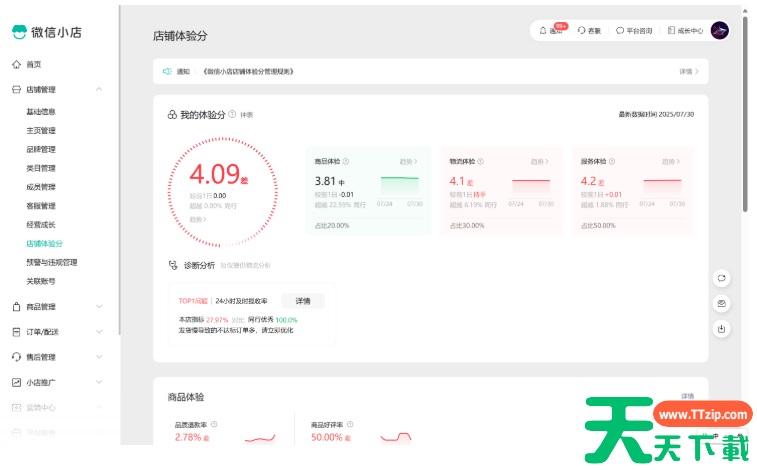Expand the 售后管理 sidebar menu
Viewport: 757px width, 470px height.
[x=99, y=357]
